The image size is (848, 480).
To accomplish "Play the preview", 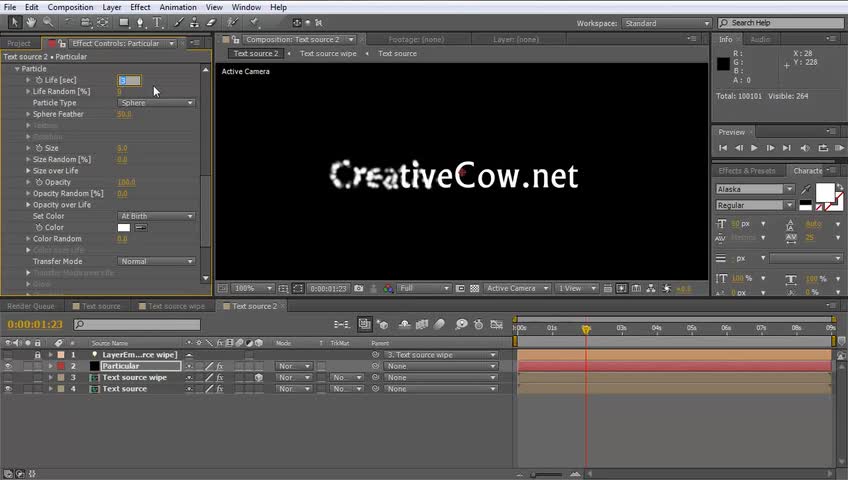I will (x=754, y=148).
